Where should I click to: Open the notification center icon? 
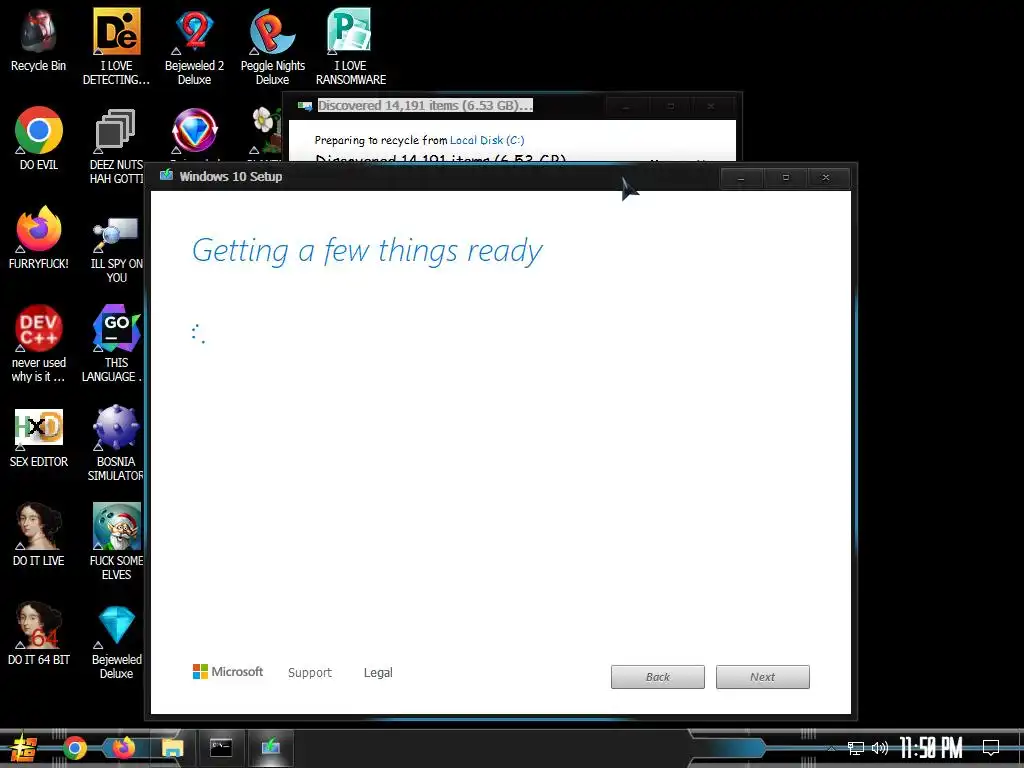(991, 748)
